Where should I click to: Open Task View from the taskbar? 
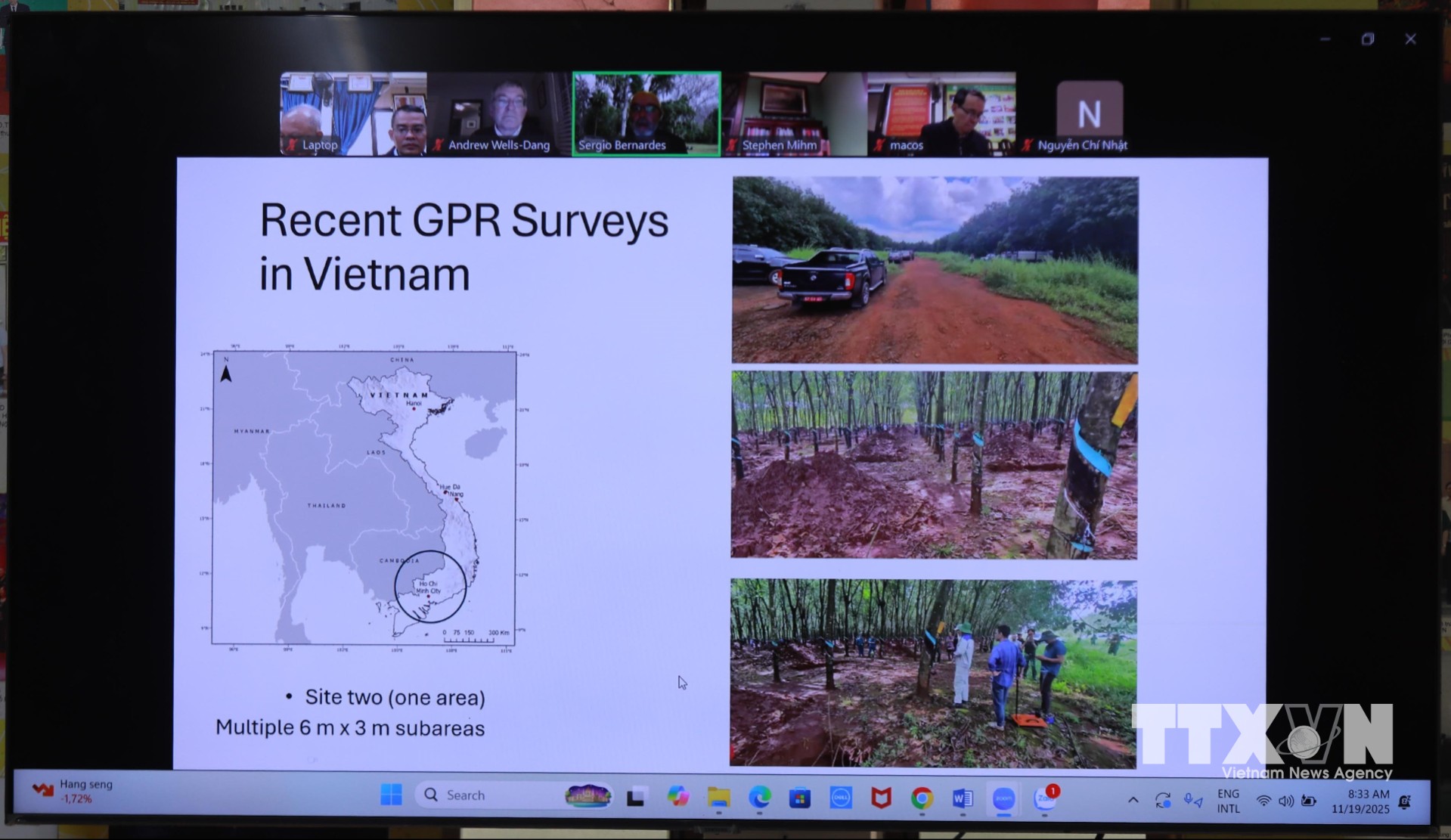click(636, 797)
